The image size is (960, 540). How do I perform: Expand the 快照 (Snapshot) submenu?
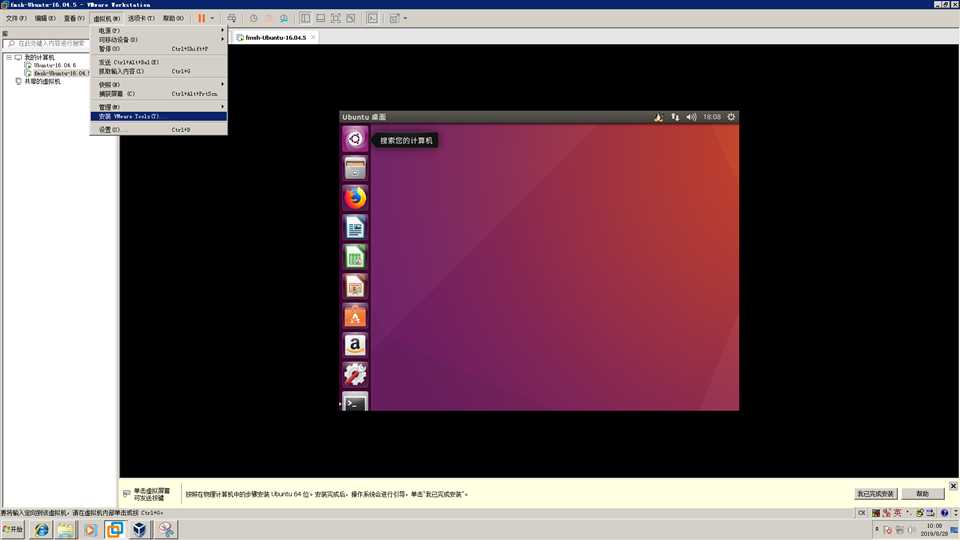click(x=159, y=84)
